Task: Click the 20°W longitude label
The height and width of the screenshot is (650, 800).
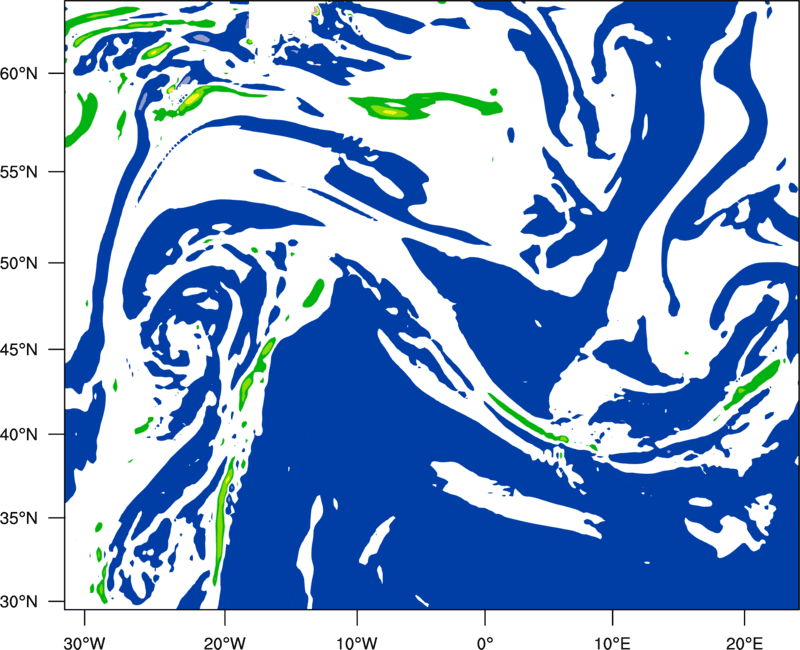Action: pyautogui.click(x=224, y=642)
